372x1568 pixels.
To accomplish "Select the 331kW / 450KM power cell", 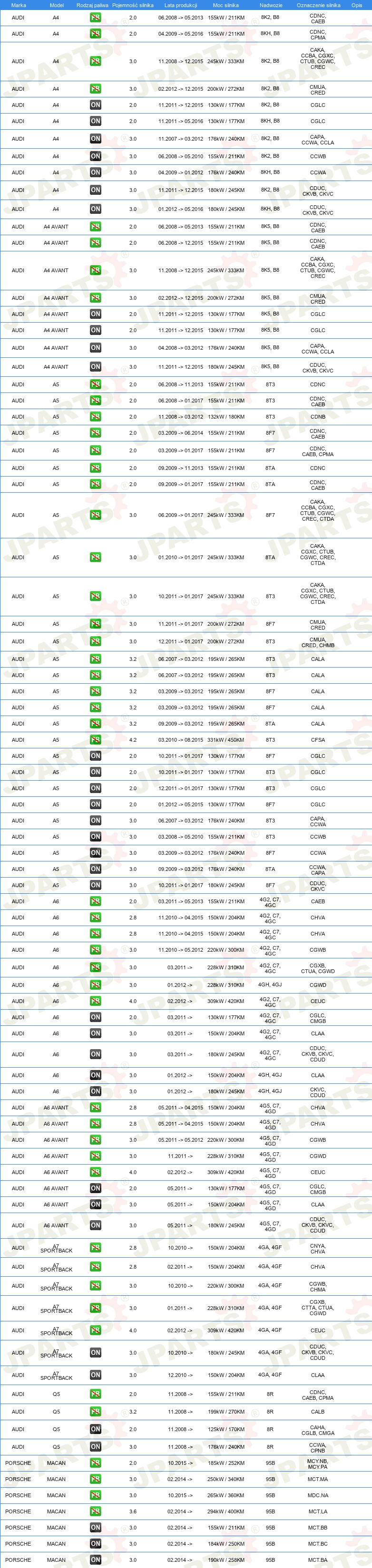I will point(225,740).
